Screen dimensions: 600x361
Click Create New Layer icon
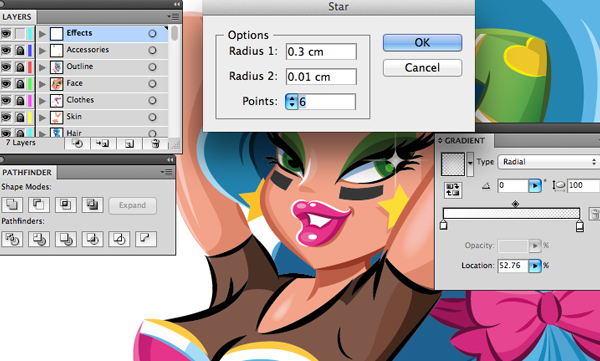pyautogui.click(x=129, y=144)
